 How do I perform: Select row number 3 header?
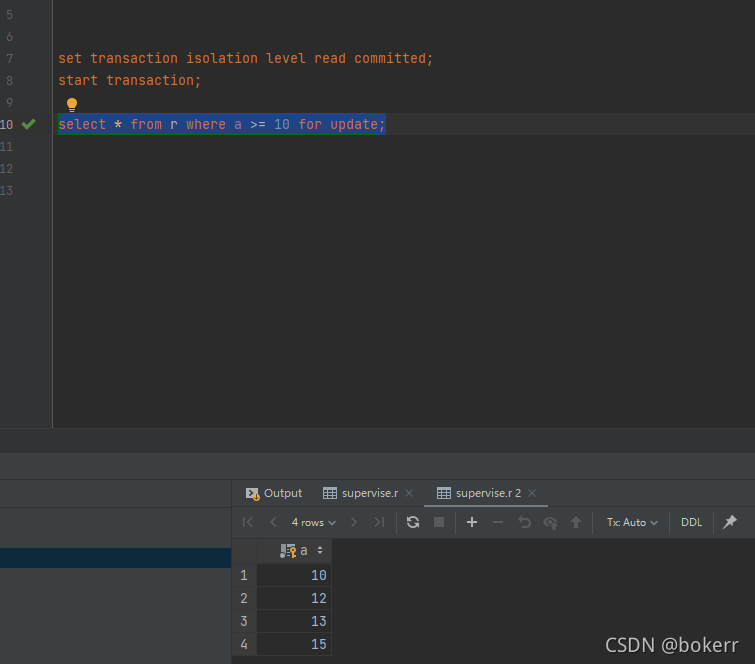[x=244, y=622]
